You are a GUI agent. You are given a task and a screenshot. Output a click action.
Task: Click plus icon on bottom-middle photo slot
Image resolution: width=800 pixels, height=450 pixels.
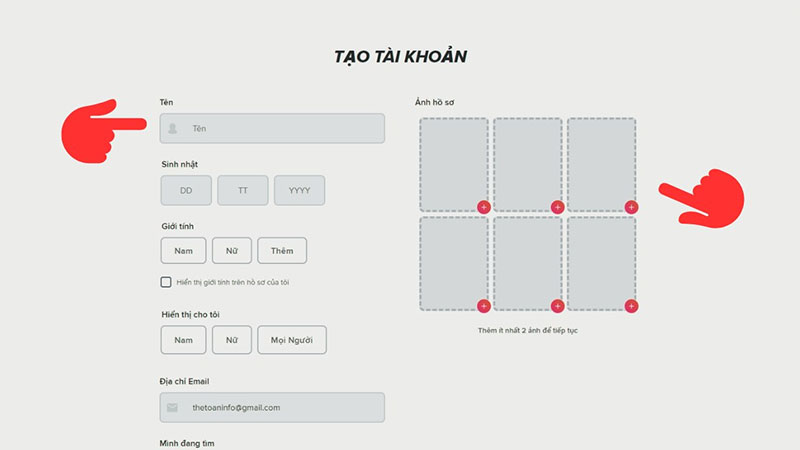click(557, 306)
